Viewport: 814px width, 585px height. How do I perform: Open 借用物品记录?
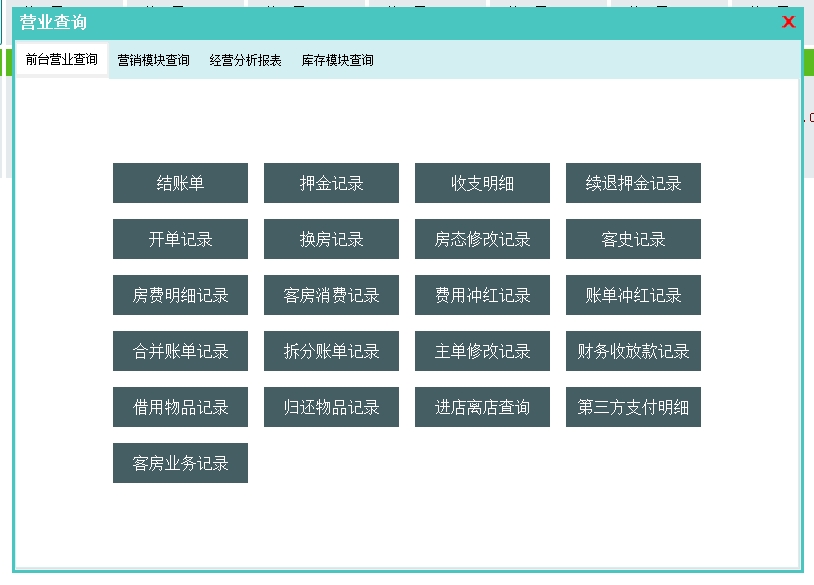click(x=180, y=407)
